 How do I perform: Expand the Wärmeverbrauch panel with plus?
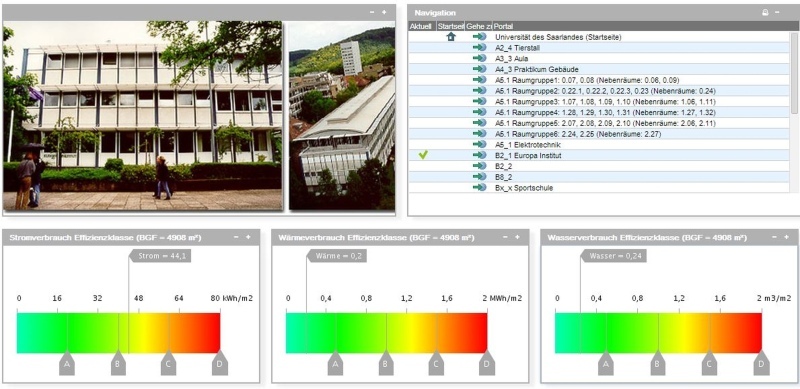click(x=517, y=237)
